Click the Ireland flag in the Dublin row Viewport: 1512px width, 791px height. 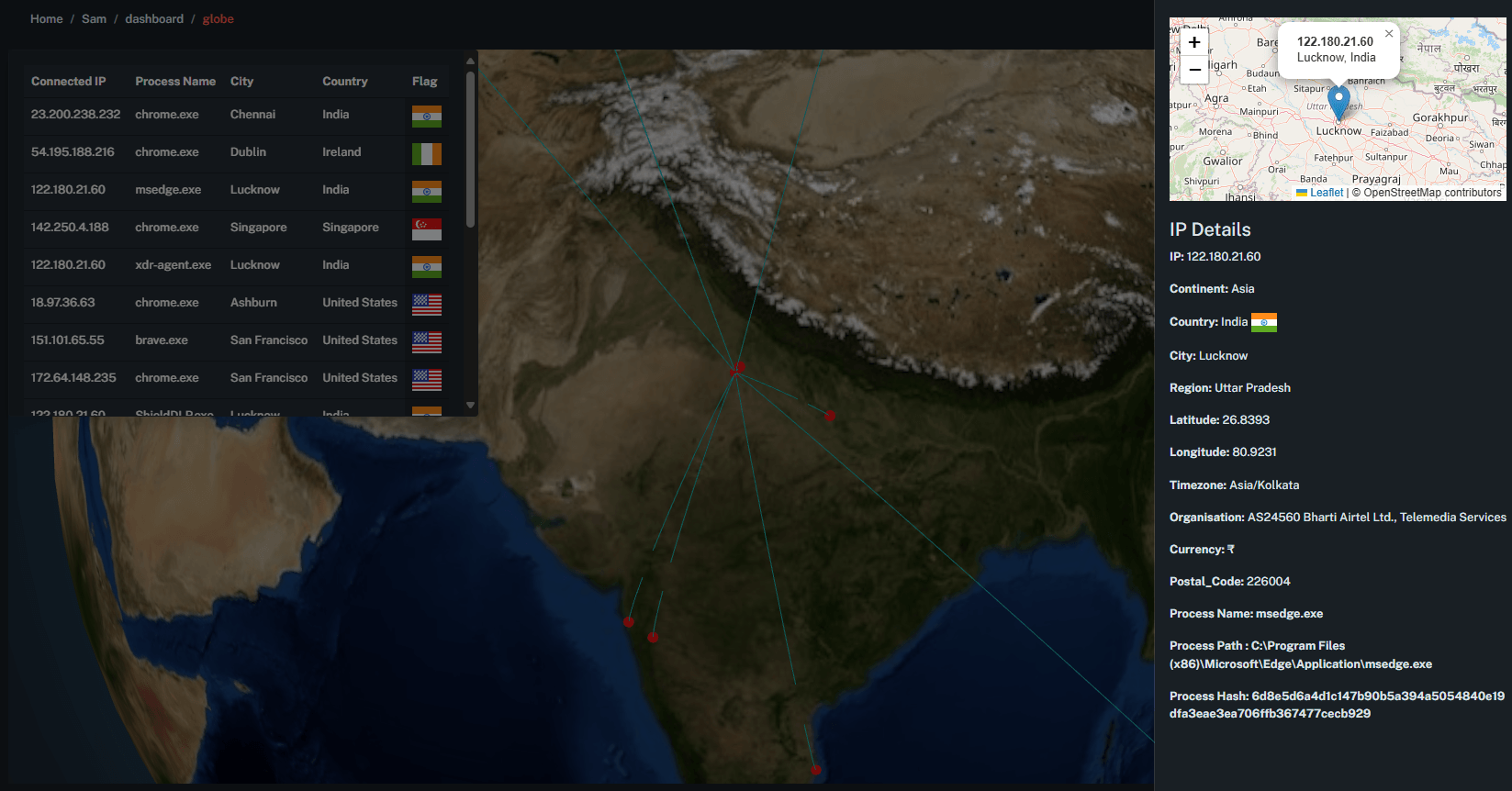(426, 153)
